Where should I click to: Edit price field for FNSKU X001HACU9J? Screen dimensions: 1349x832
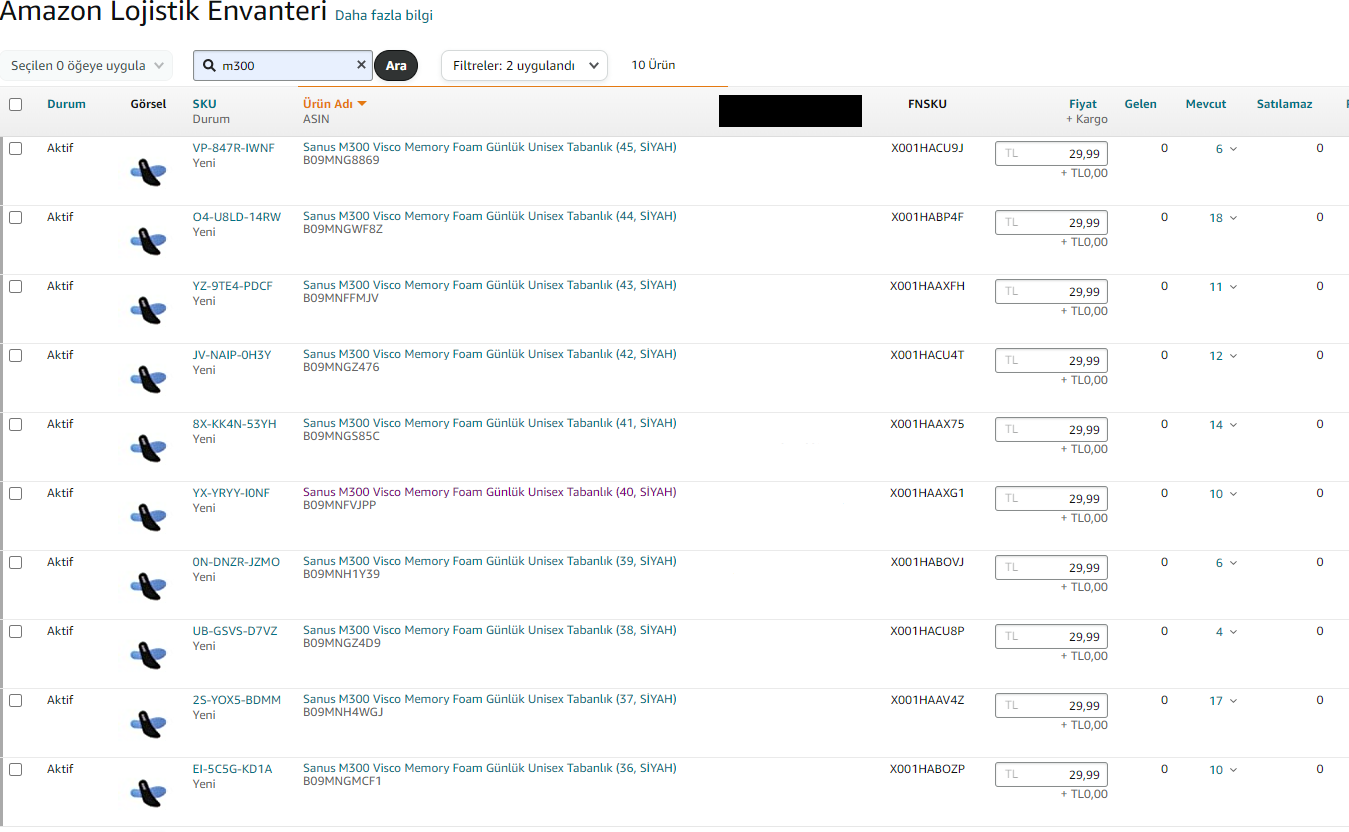(x=1051, y=154)
